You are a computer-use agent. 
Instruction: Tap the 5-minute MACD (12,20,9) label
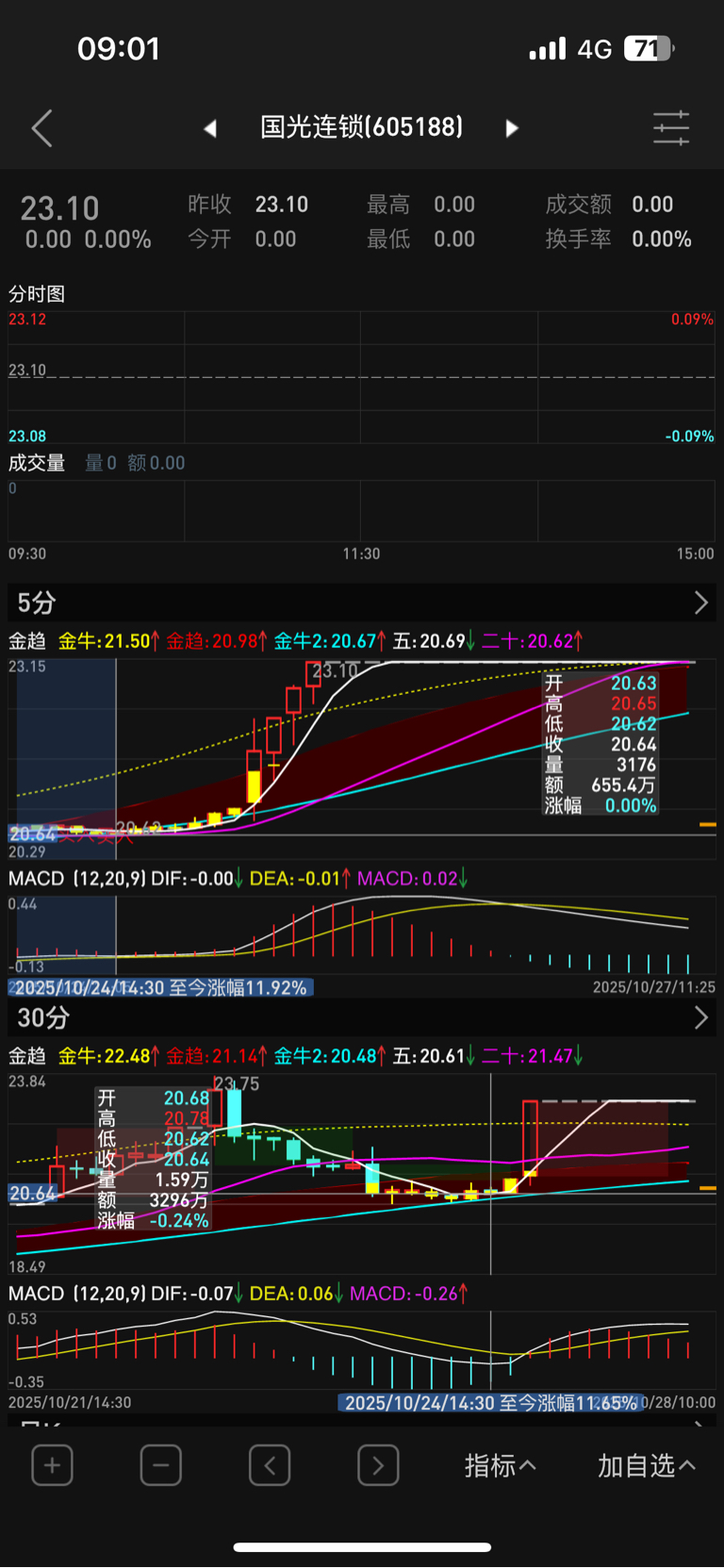[x=77, y=879]
